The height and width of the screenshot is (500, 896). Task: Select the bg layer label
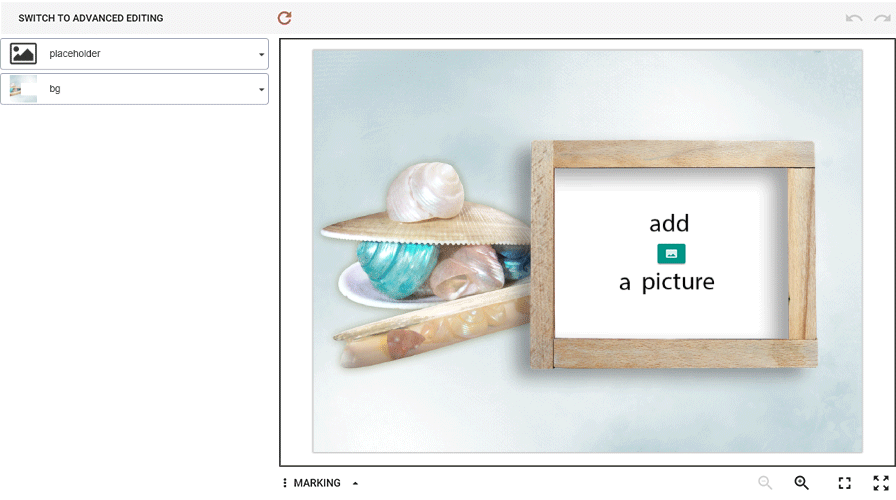[55, 89]
